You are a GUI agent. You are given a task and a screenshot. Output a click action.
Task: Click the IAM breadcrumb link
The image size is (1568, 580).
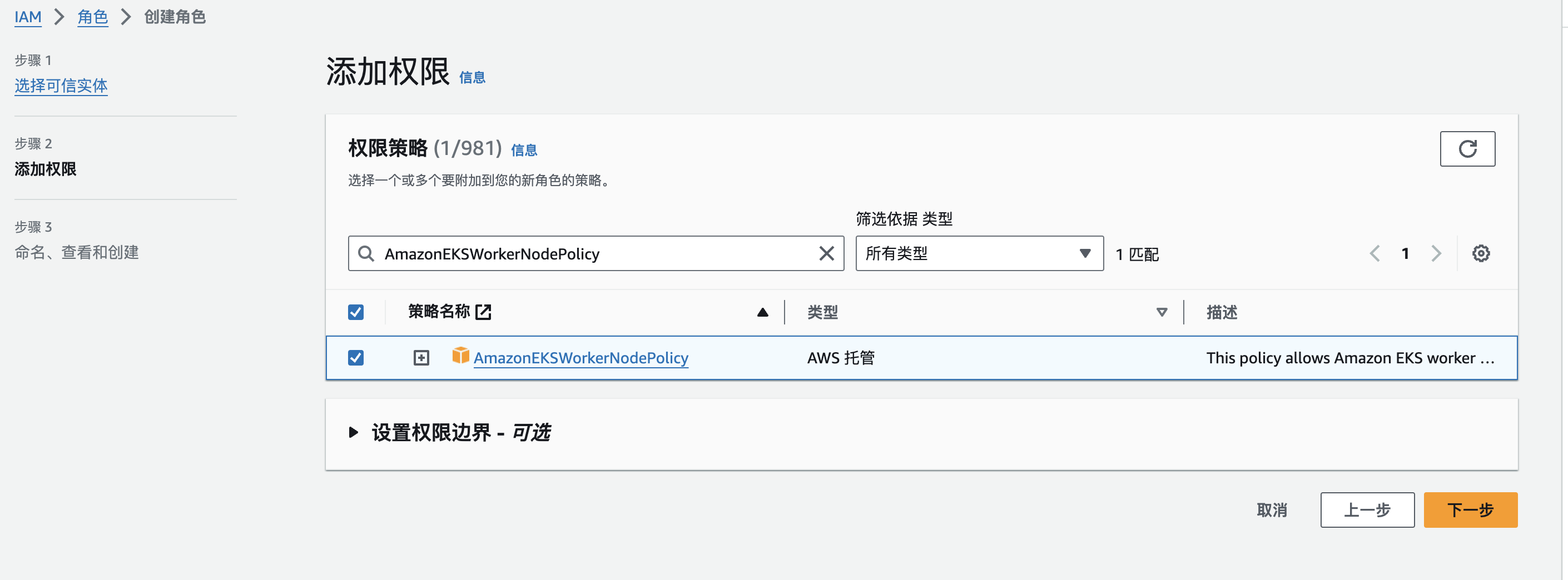28,17
